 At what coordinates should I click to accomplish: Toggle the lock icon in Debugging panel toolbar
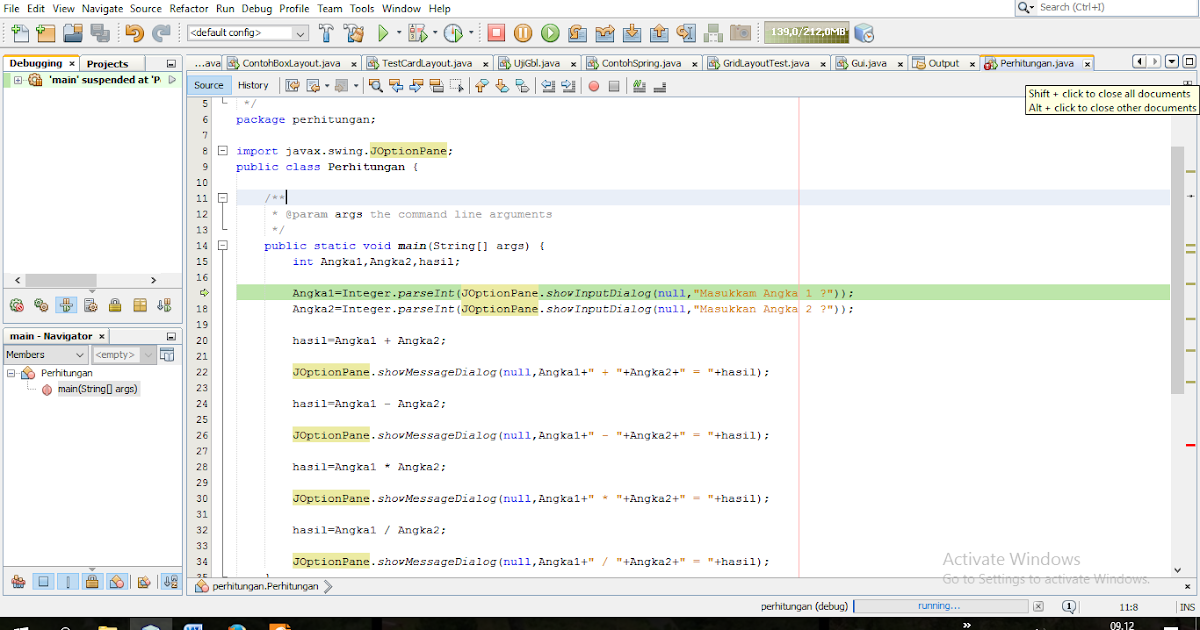pyautogui.click(x=115, y=305)
